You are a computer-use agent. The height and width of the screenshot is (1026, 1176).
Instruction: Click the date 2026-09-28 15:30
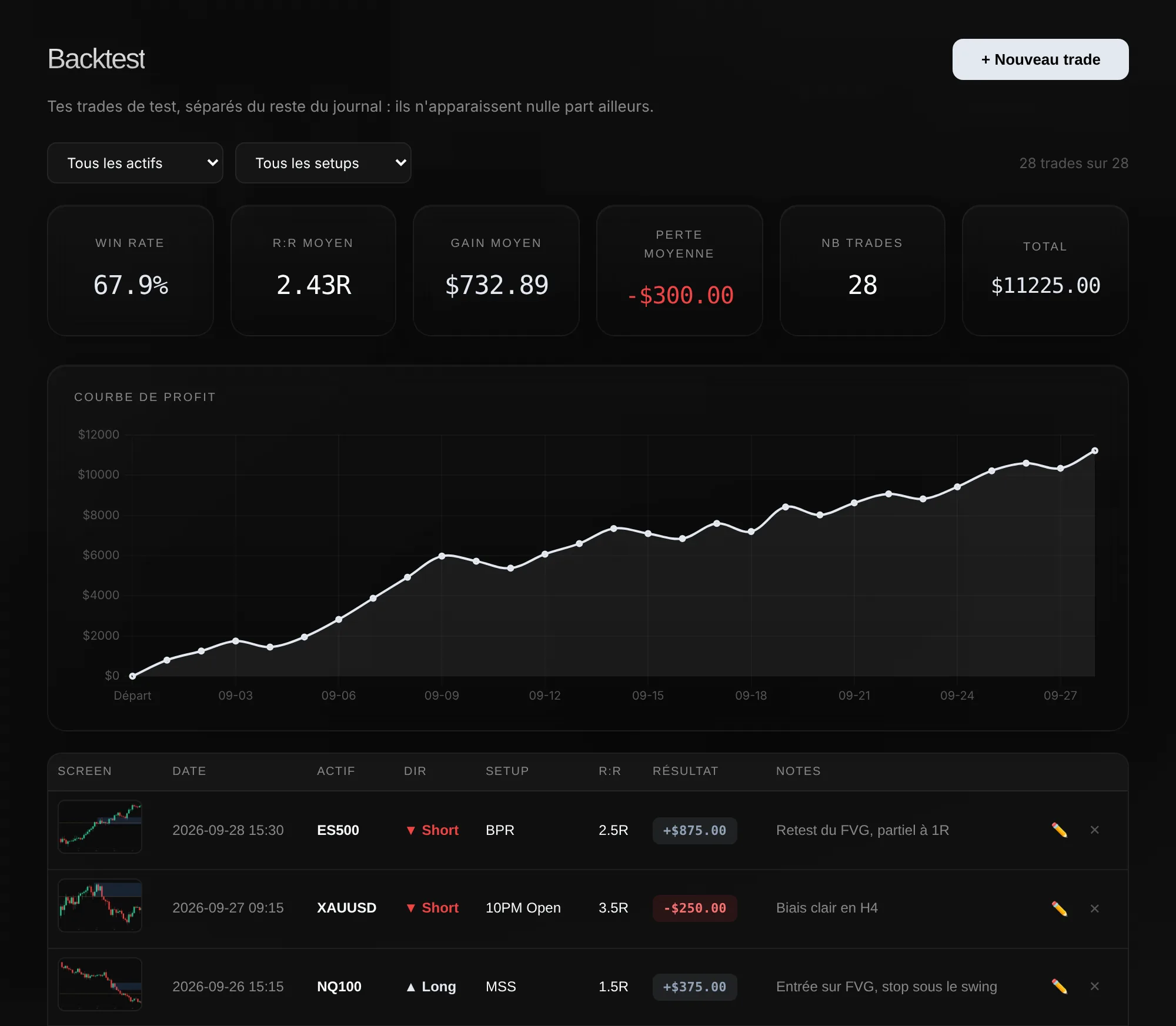click(228, 830)
